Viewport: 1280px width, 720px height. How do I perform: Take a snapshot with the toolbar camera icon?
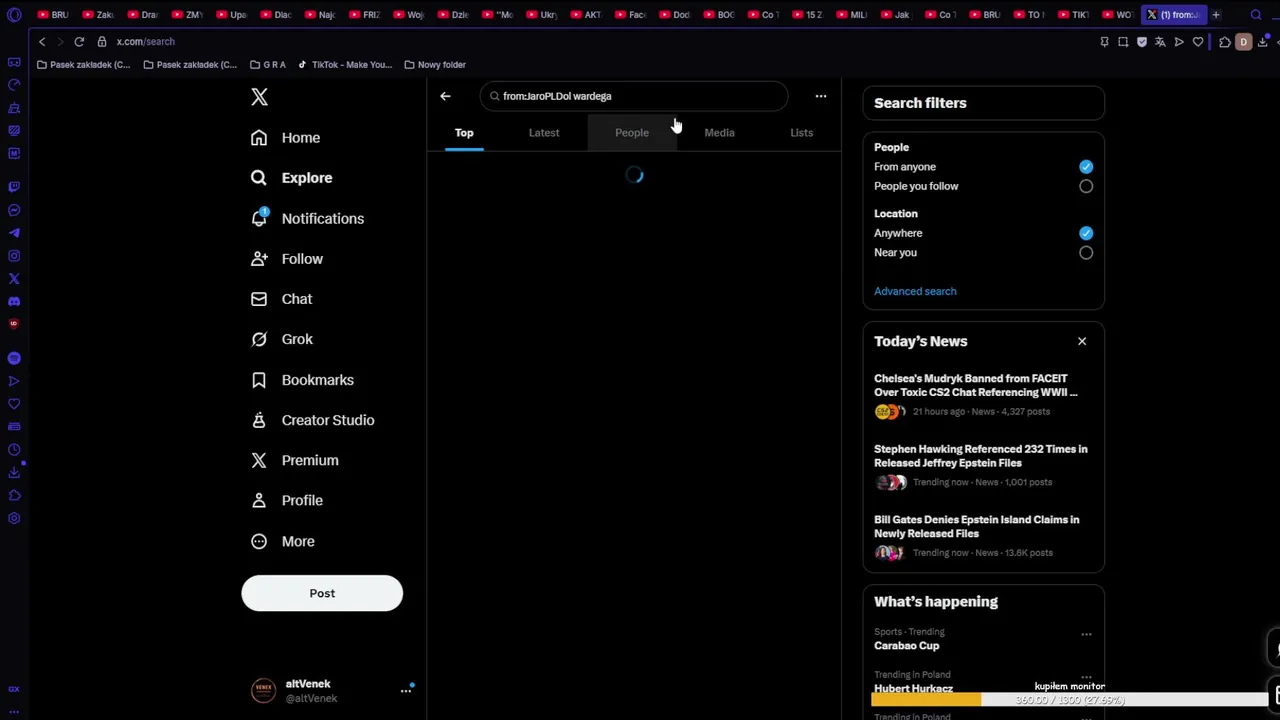coord(1123,42)
